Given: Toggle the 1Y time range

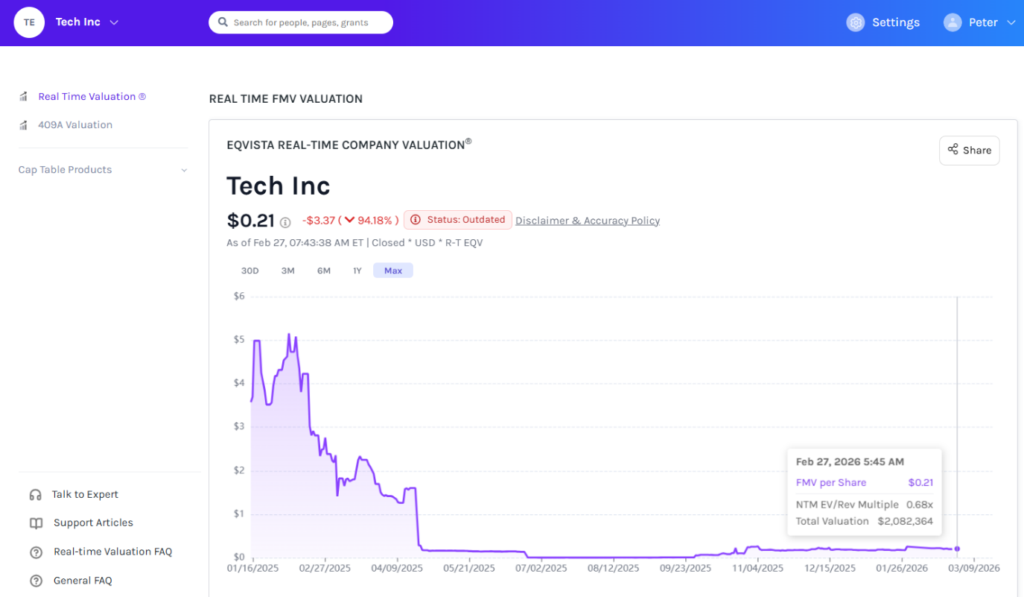Looking at the screenshot, I should [x=357, y=270].
